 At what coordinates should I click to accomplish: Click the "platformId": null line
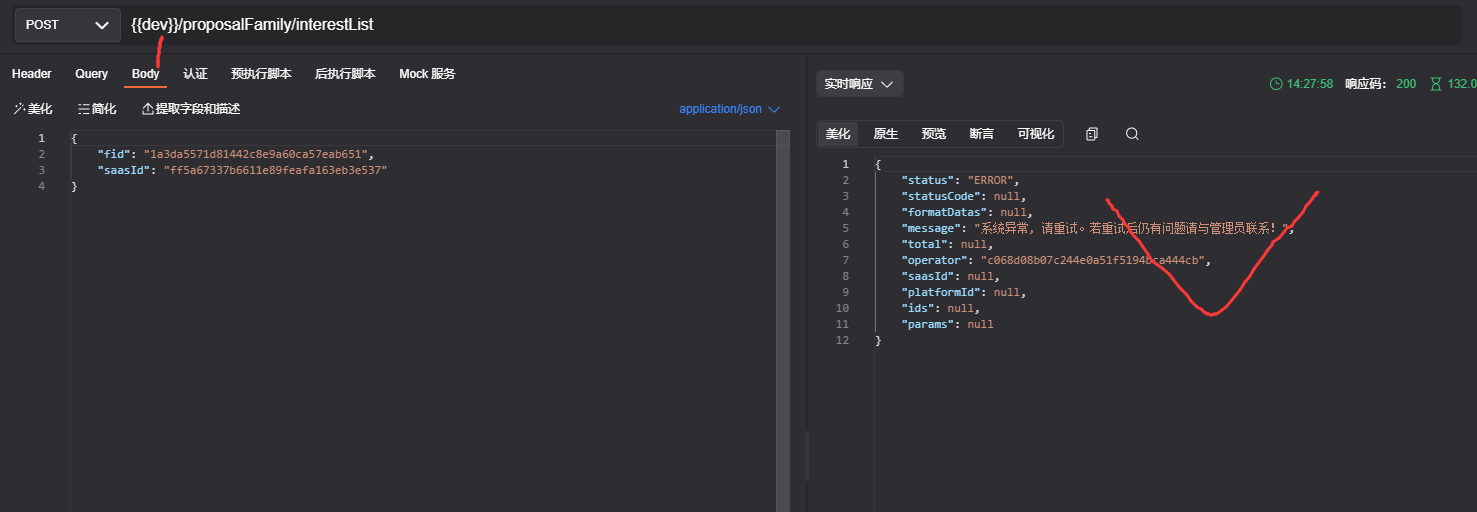tap(963, 292)
